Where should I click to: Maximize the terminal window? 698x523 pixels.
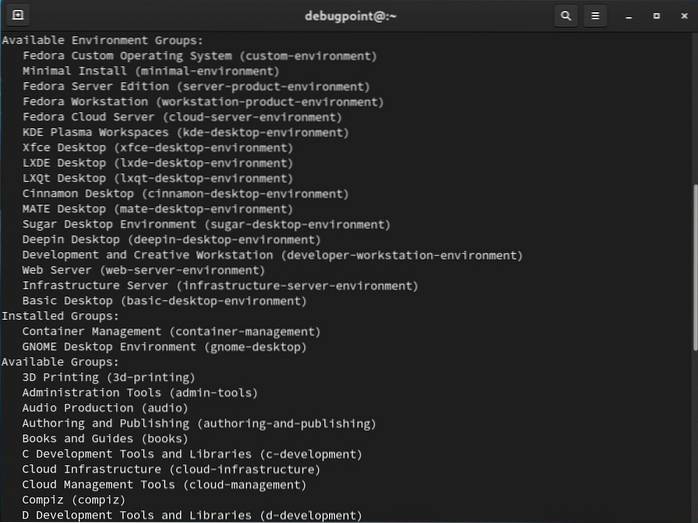pyautogui.click(x=656, y=16)
